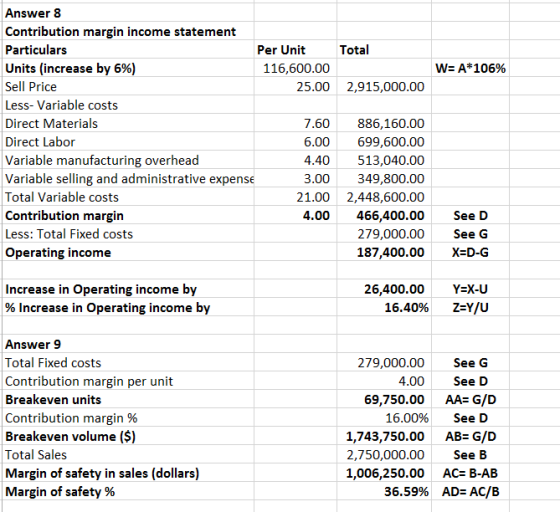The width and height of the screenshot is (560, 512).
Task: Click the bold 4.00 contribution per unit
Action: click(316, 216)
